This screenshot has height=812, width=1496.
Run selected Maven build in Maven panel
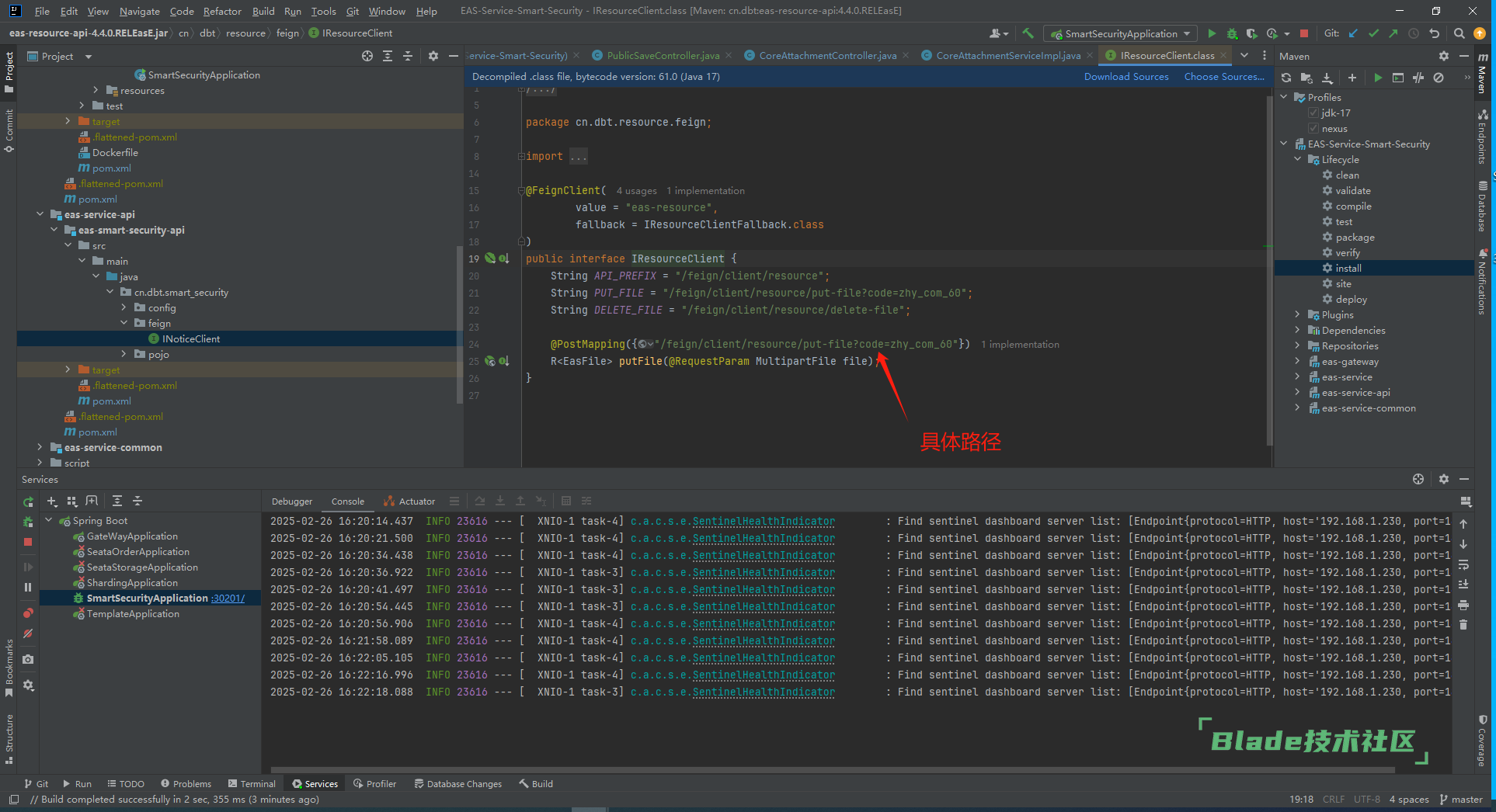pyautogui.click(x=1378, y=78)
